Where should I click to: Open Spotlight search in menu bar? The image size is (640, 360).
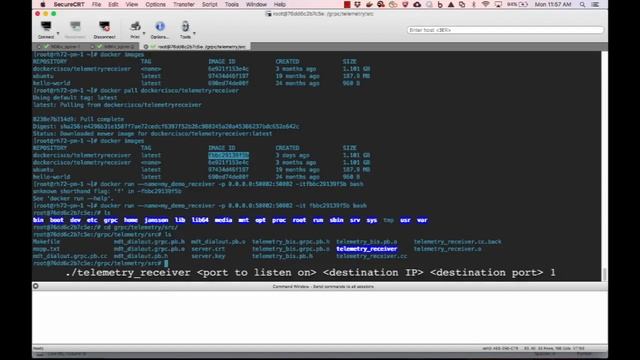click(582, 4)
